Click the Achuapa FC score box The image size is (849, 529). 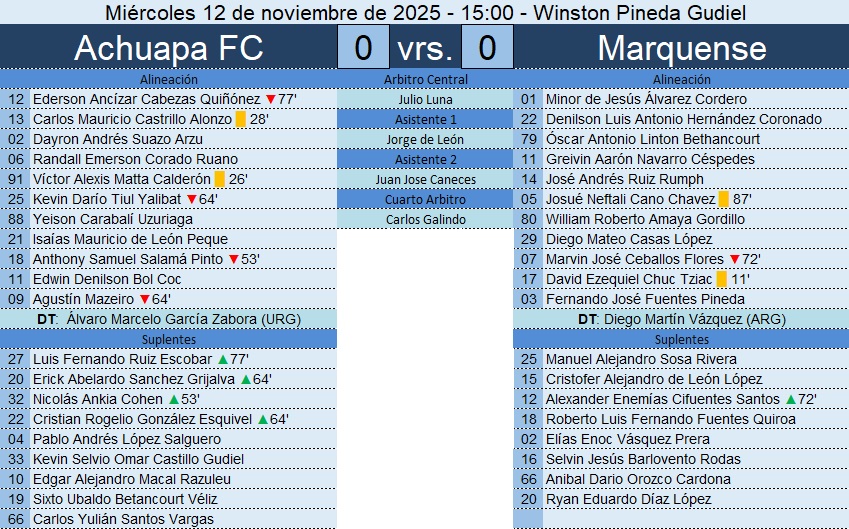(363, 47)
